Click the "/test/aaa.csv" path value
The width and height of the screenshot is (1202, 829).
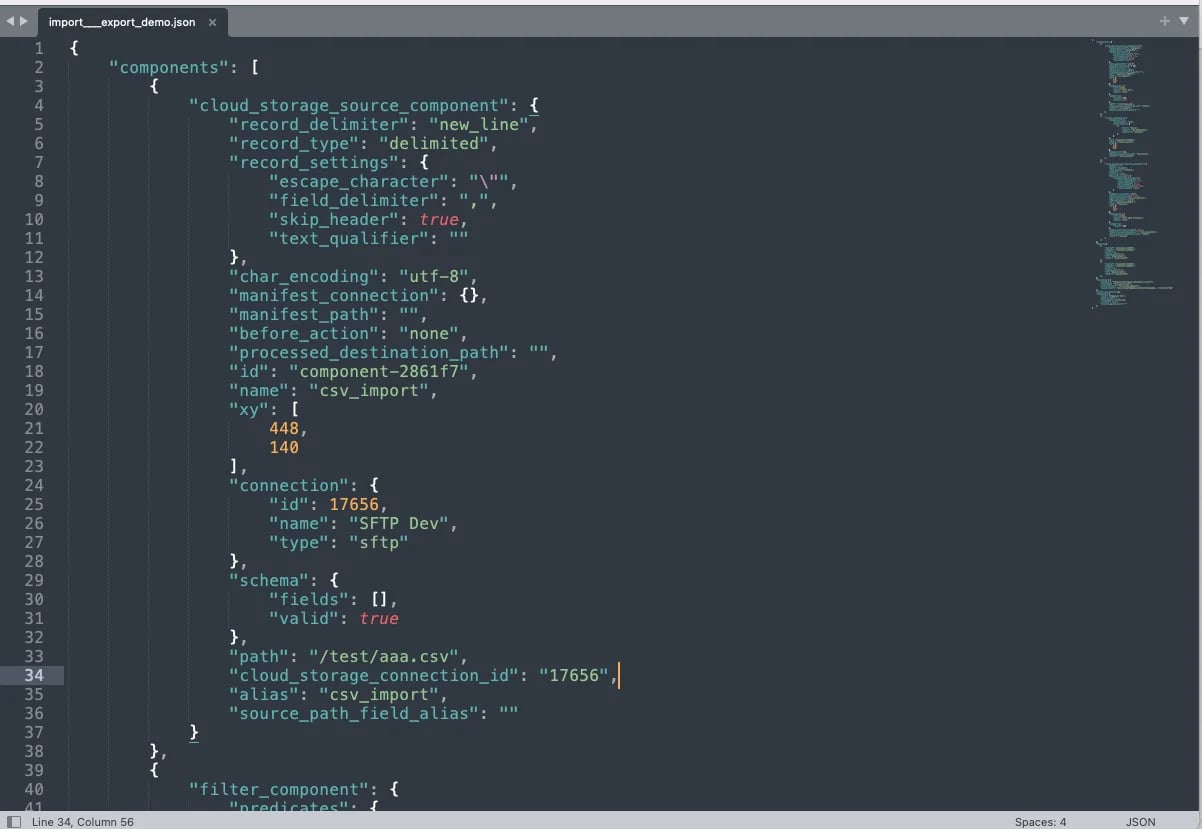(384, 656)
